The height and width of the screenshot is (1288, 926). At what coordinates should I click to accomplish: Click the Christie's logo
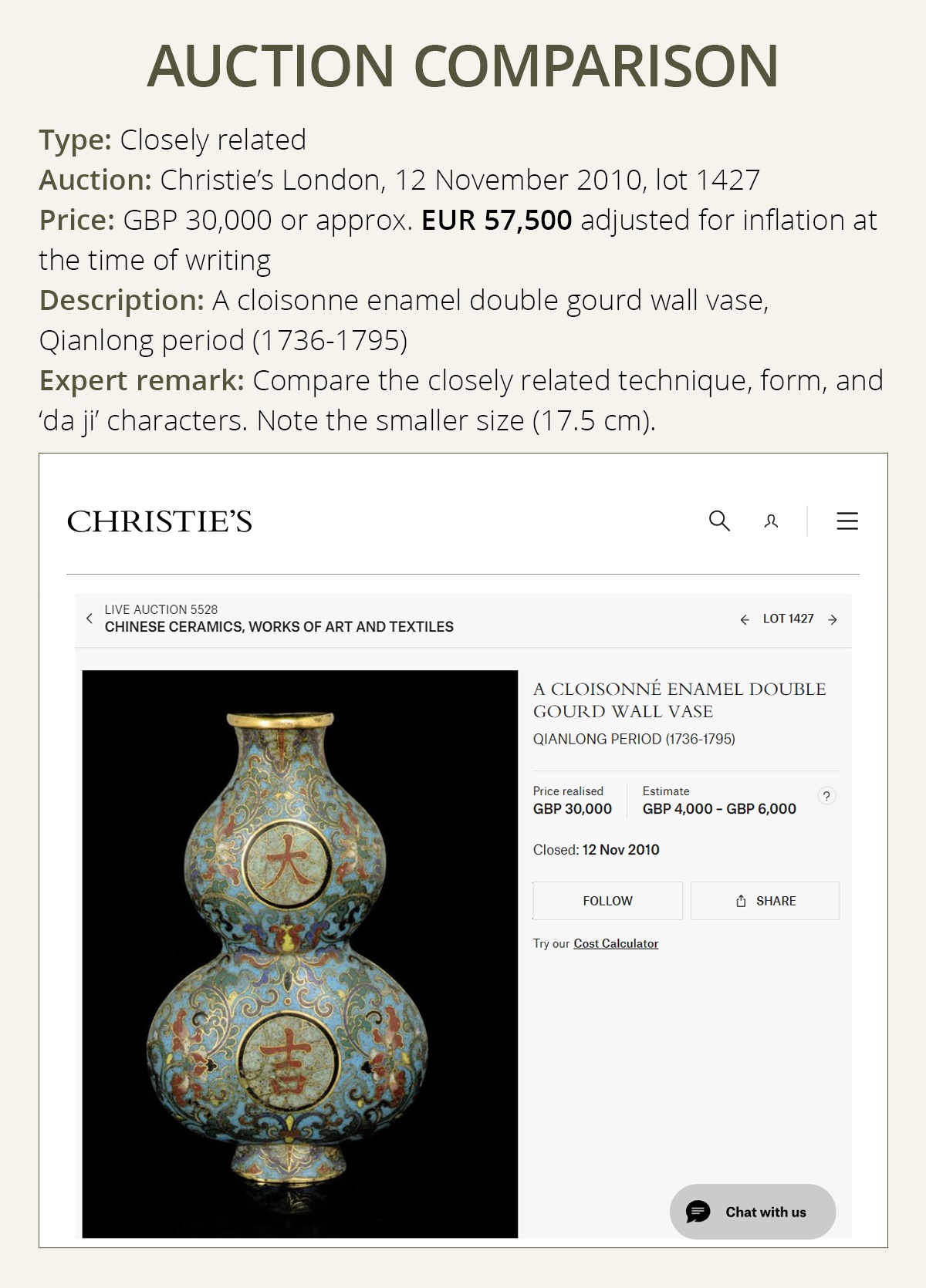[160, 522]
